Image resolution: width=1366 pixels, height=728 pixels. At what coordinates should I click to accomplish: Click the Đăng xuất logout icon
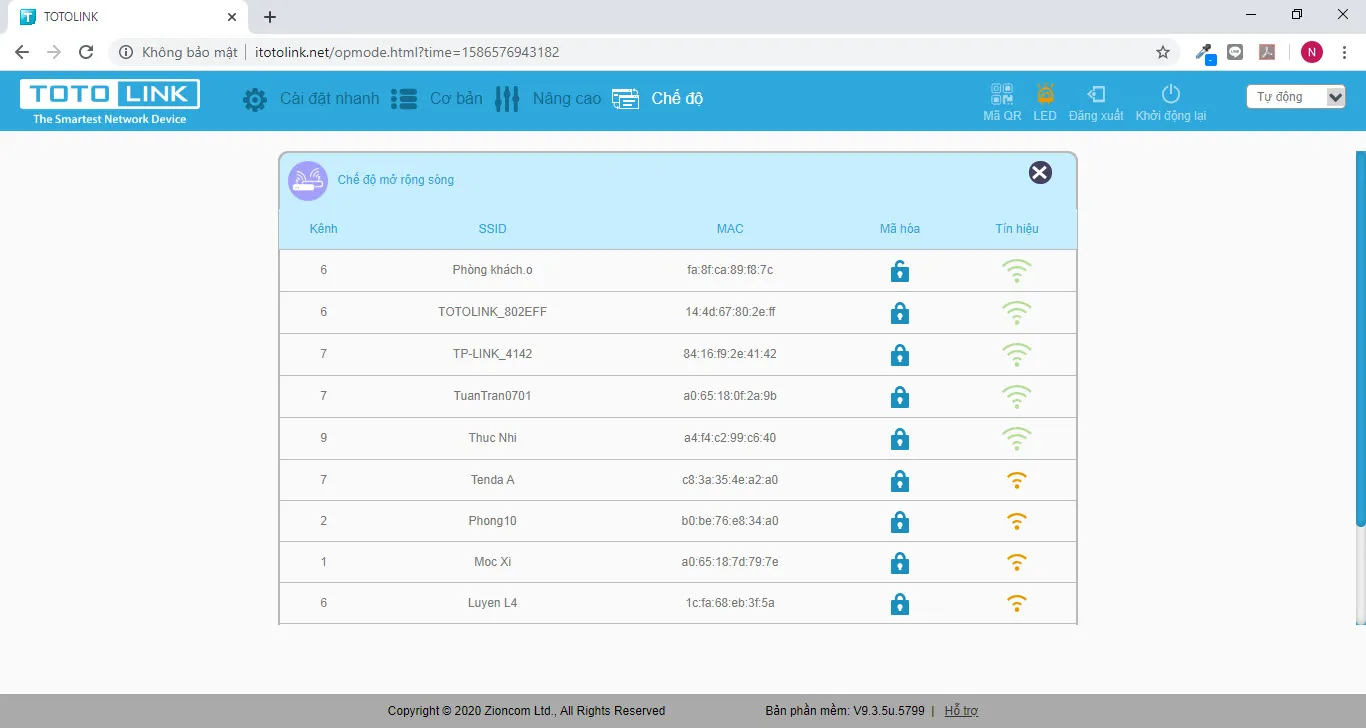[1096, 96]
